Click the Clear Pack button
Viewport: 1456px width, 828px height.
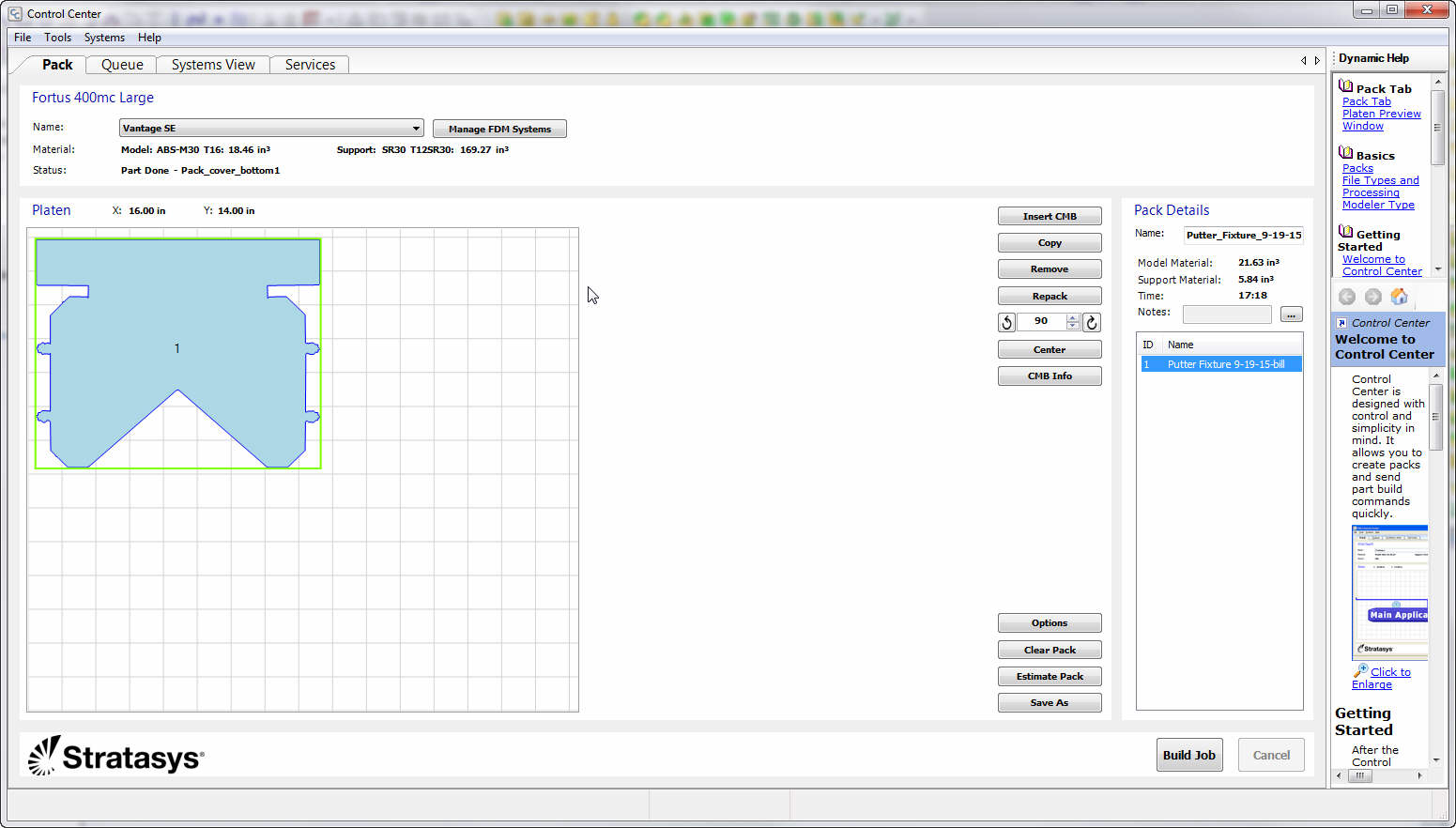click(1050, 651)
